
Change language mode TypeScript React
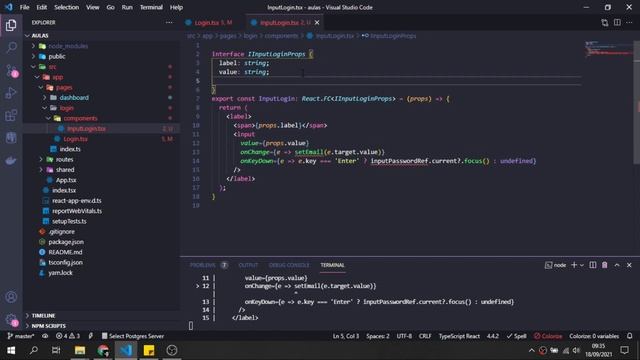point(459,336)
